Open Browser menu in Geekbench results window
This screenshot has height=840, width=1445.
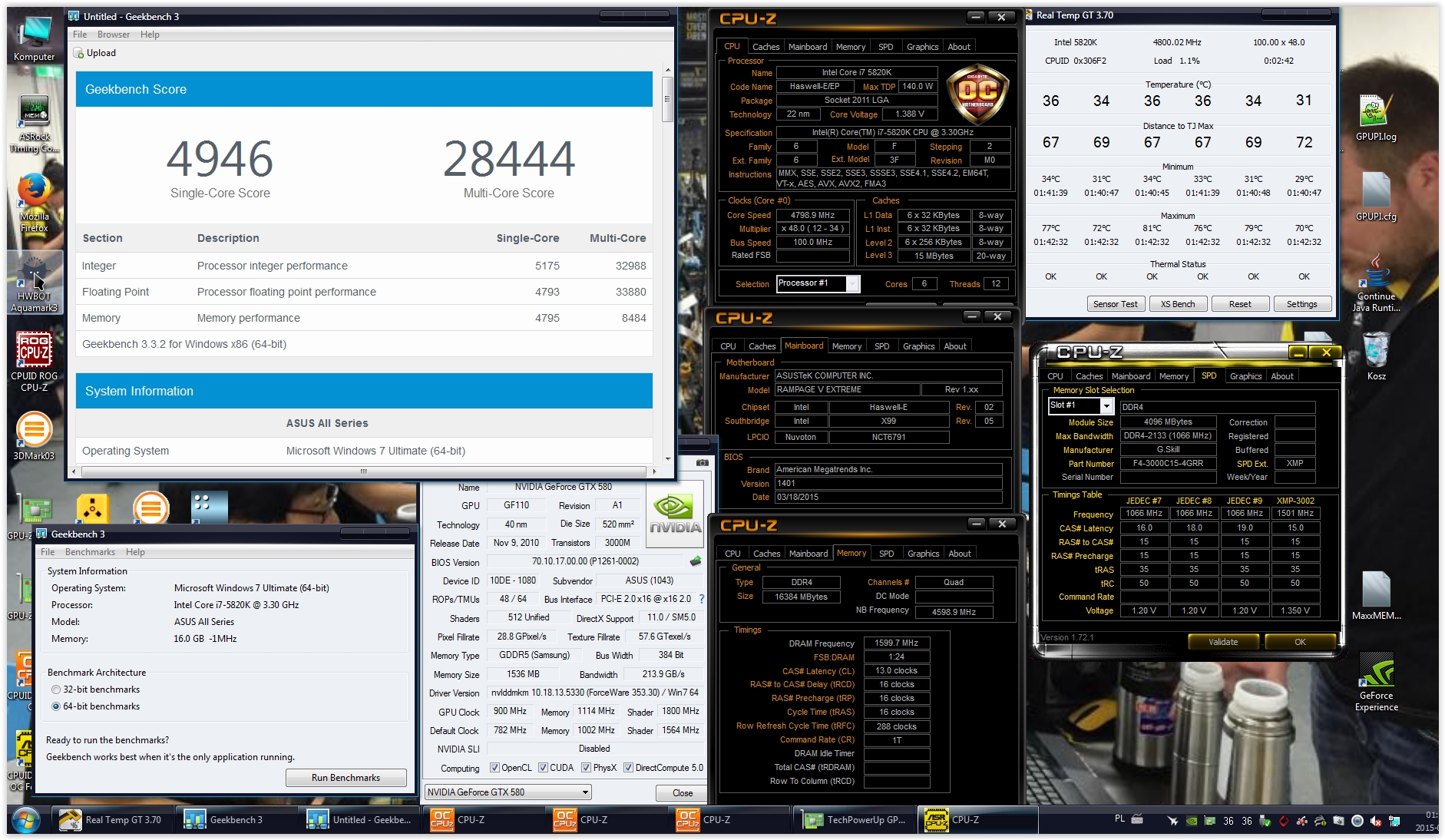click(x=114, y=35)
